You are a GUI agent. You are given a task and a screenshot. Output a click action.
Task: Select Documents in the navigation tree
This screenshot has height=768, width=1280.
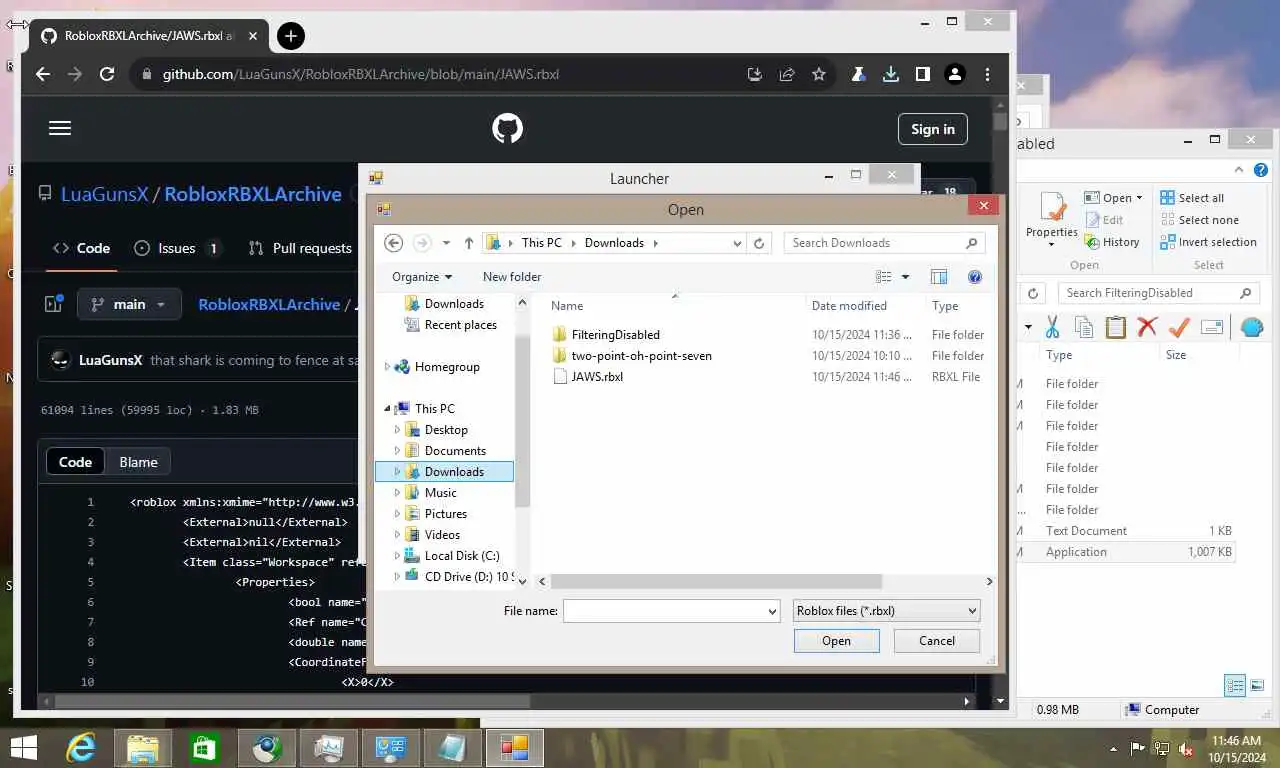click(x=455, y=451)
